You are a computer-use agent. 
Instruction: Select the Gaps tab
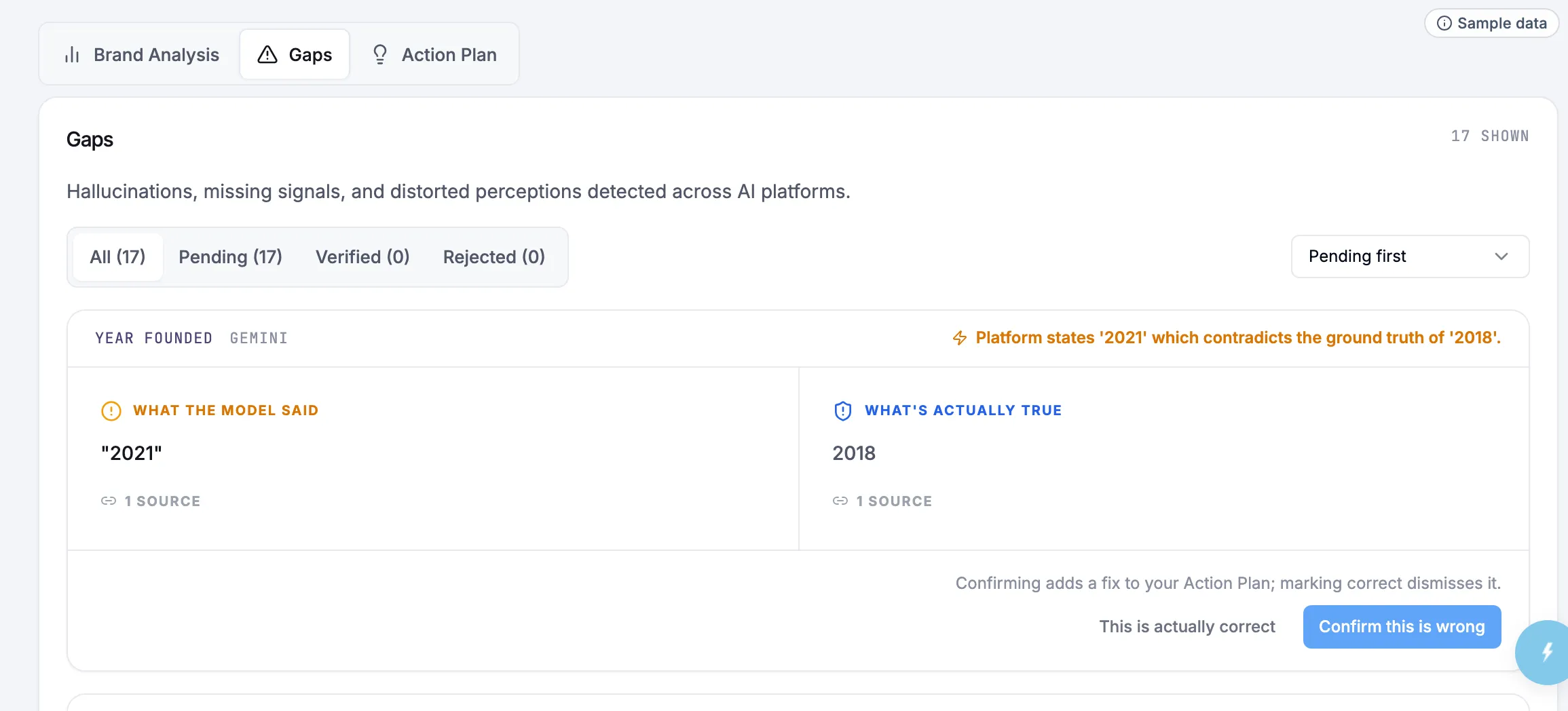coord(295,54)
